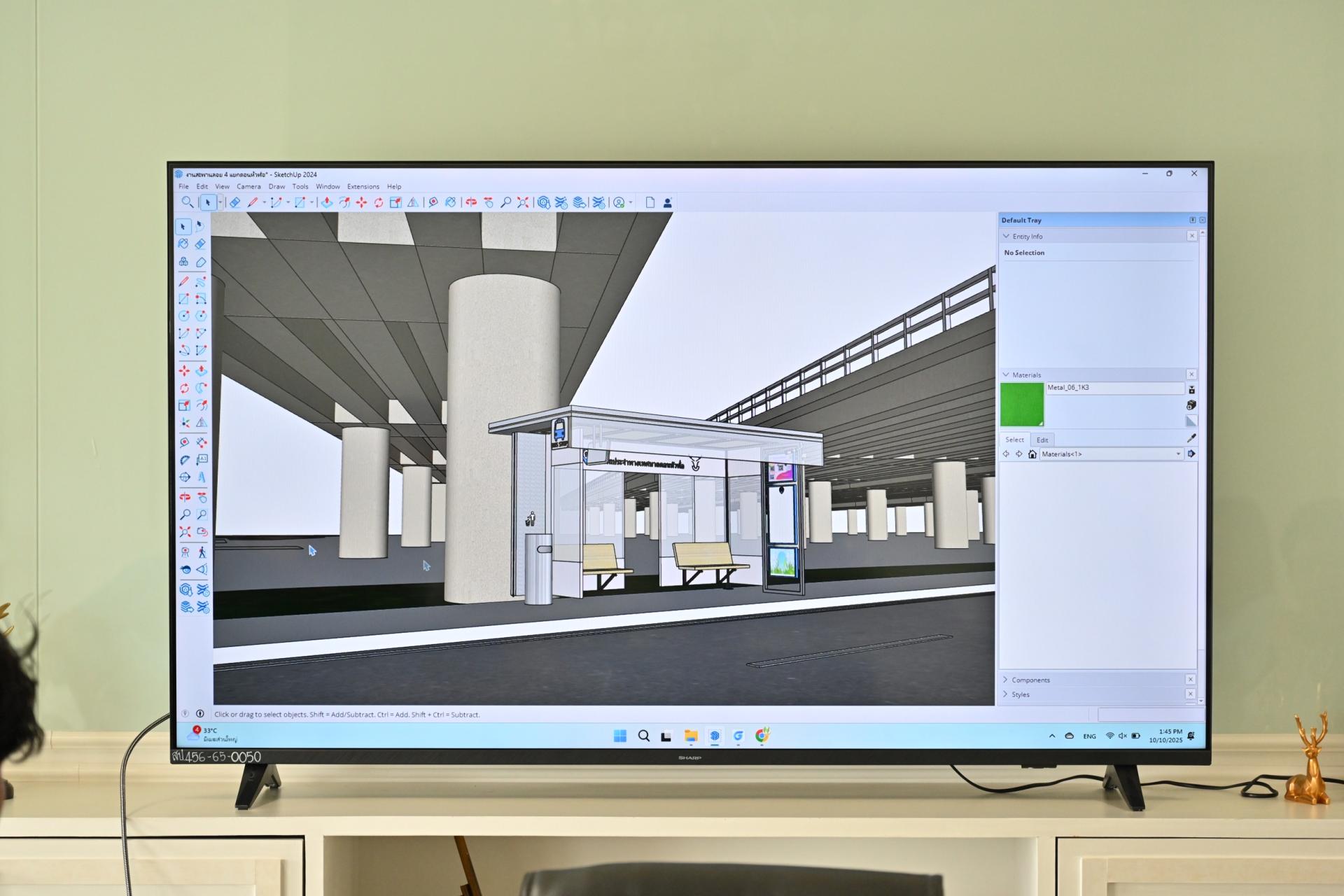This screenshot has width=1344, height=896.
Task: Open the Search tool magnifier in toolbar
Action: click(x=188, y=202)
